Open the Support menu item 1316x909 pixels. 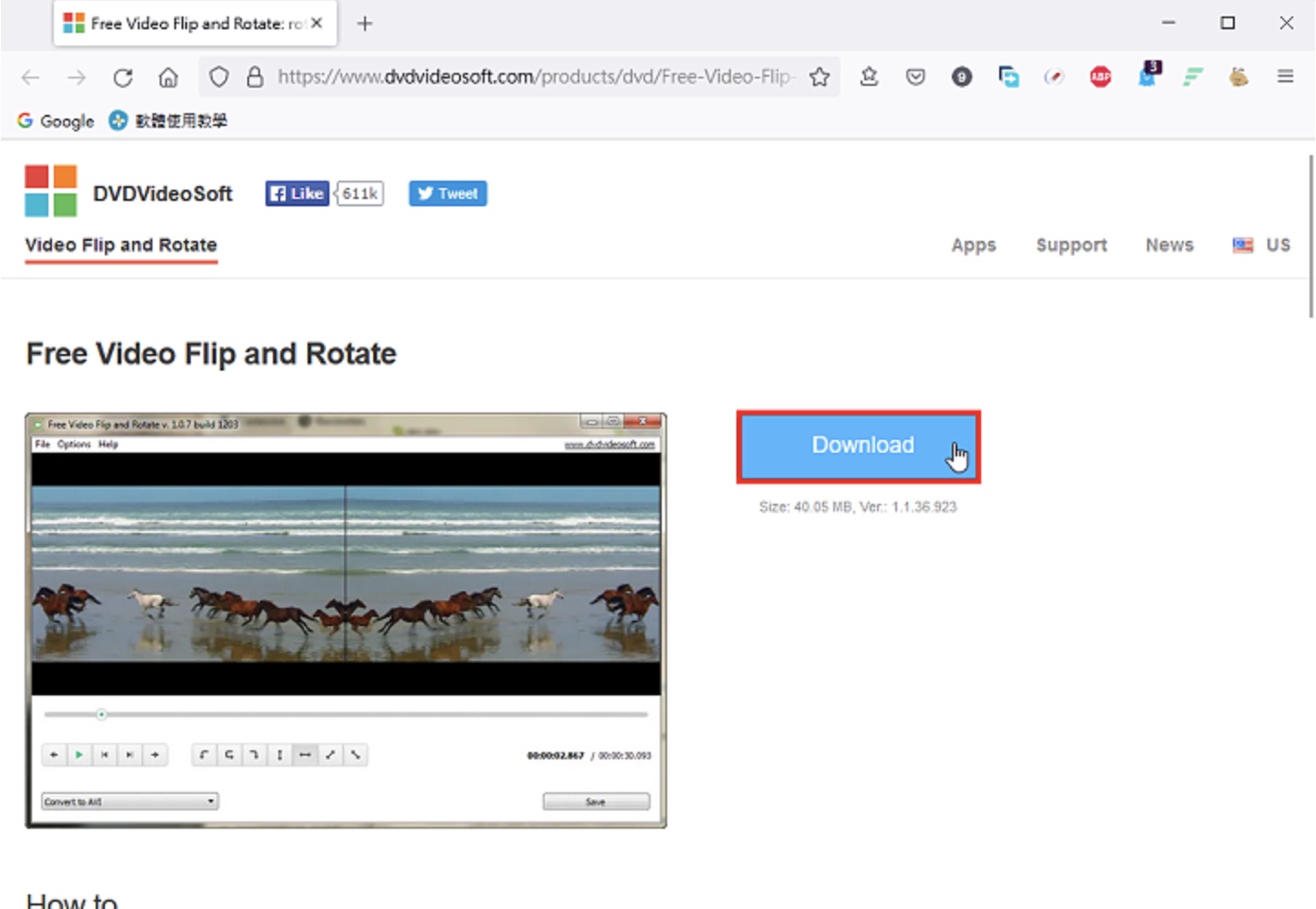tap(1071, 246)
